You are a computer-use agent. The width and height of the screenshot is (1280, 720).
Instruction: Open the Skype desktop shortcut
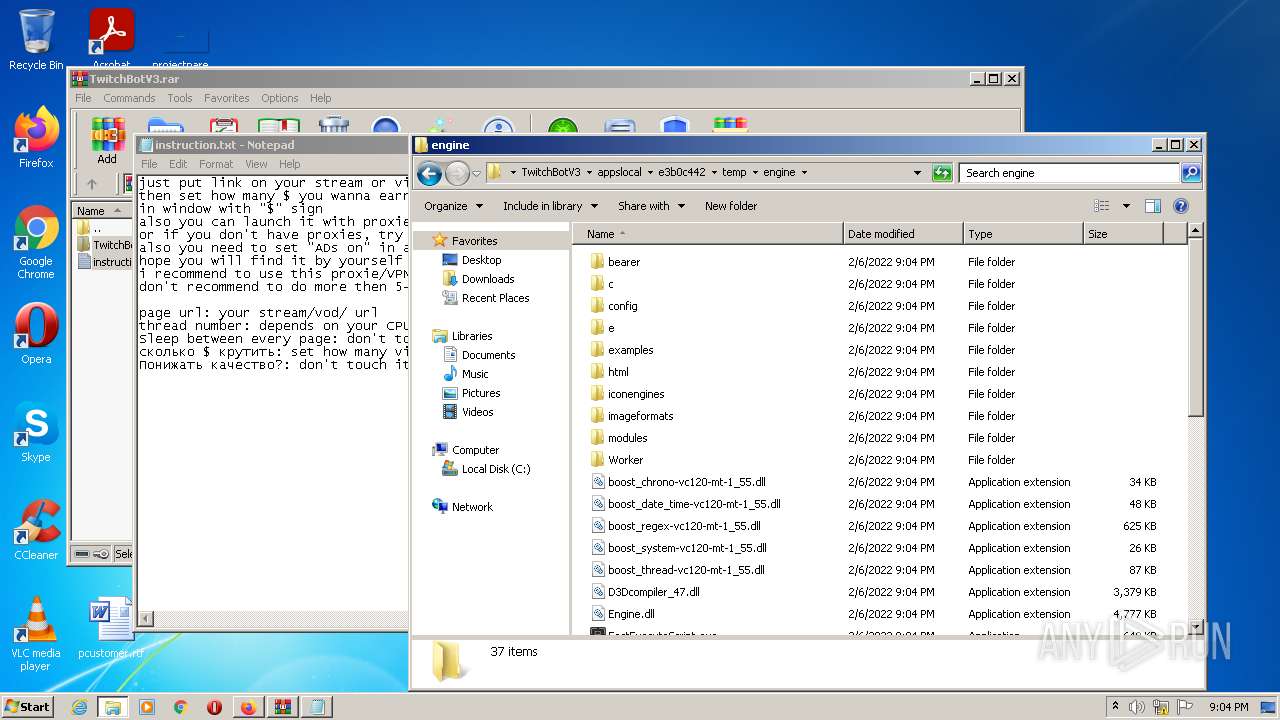tap(36, 432)
